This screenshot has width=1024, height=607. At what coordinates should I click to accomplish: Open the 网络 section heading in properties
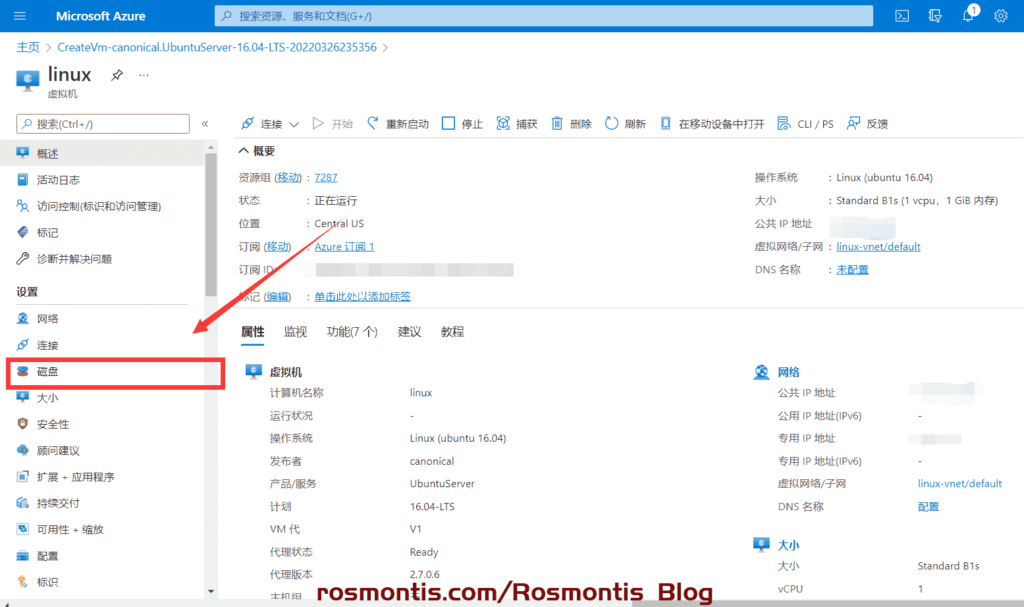coord(788,372)
